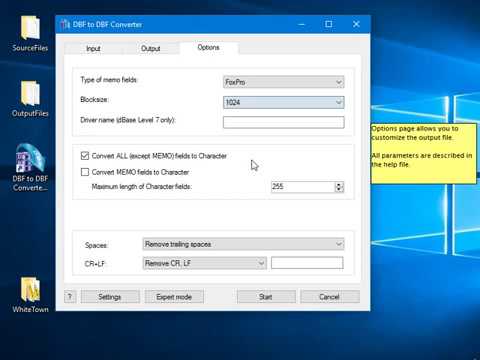
Task: Click the DBF to DBF Converter desktop shortcut
Action: 30,167
